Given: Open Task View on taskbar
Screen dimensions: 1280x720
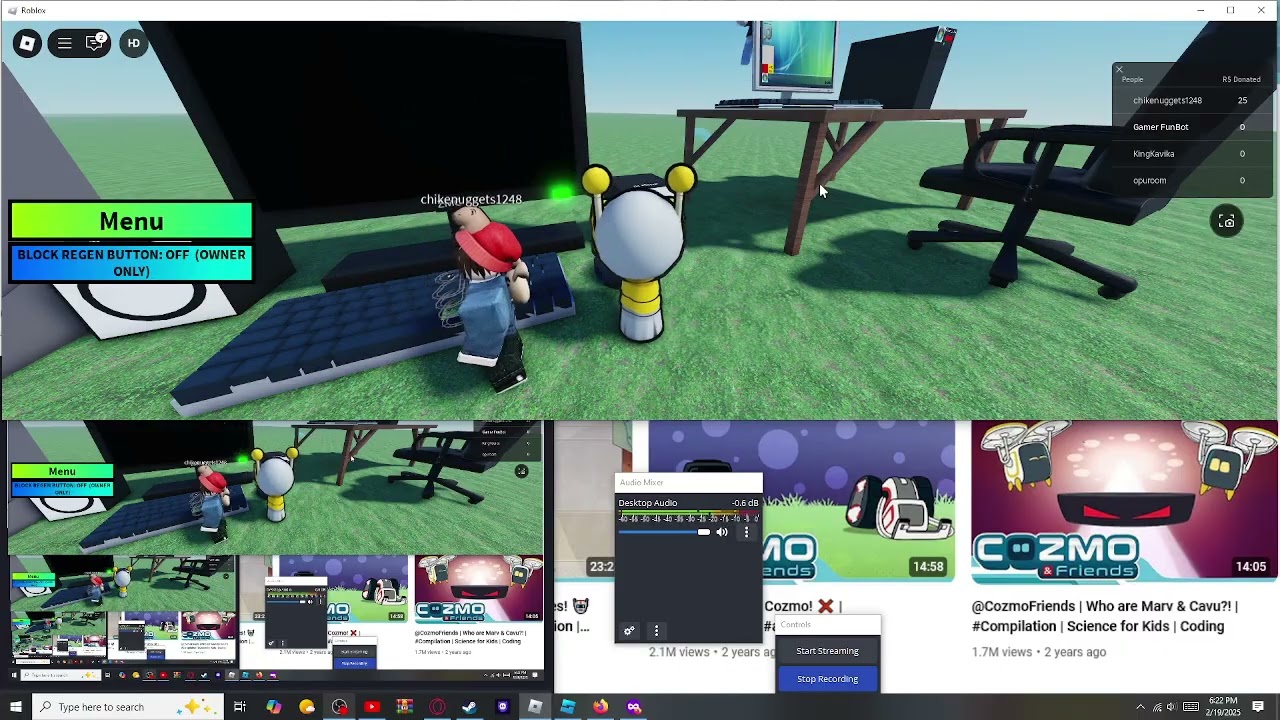Looking at the screenshot, I should click(x=240, y=707).
